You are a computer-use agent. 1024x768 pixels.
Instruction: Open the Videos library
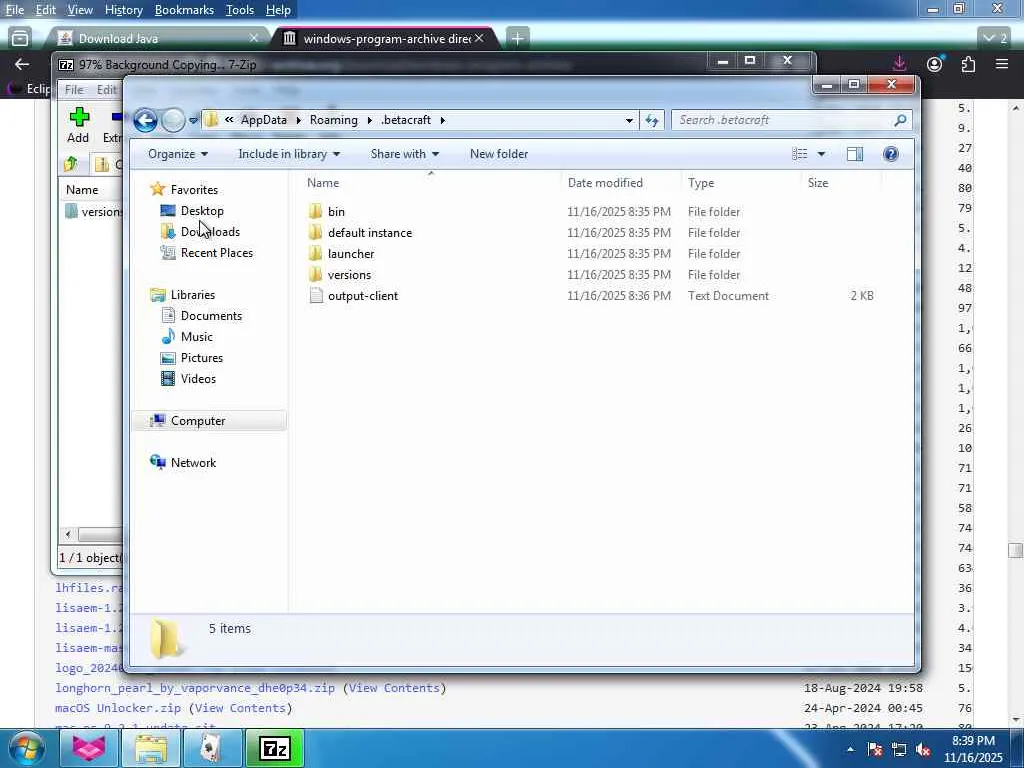198,379
